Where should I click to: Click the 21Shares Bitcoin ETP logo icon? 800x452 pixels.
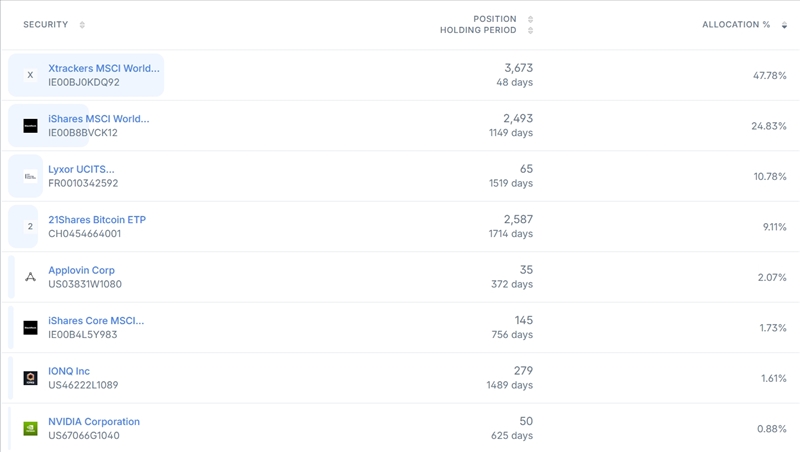(30, 227)
